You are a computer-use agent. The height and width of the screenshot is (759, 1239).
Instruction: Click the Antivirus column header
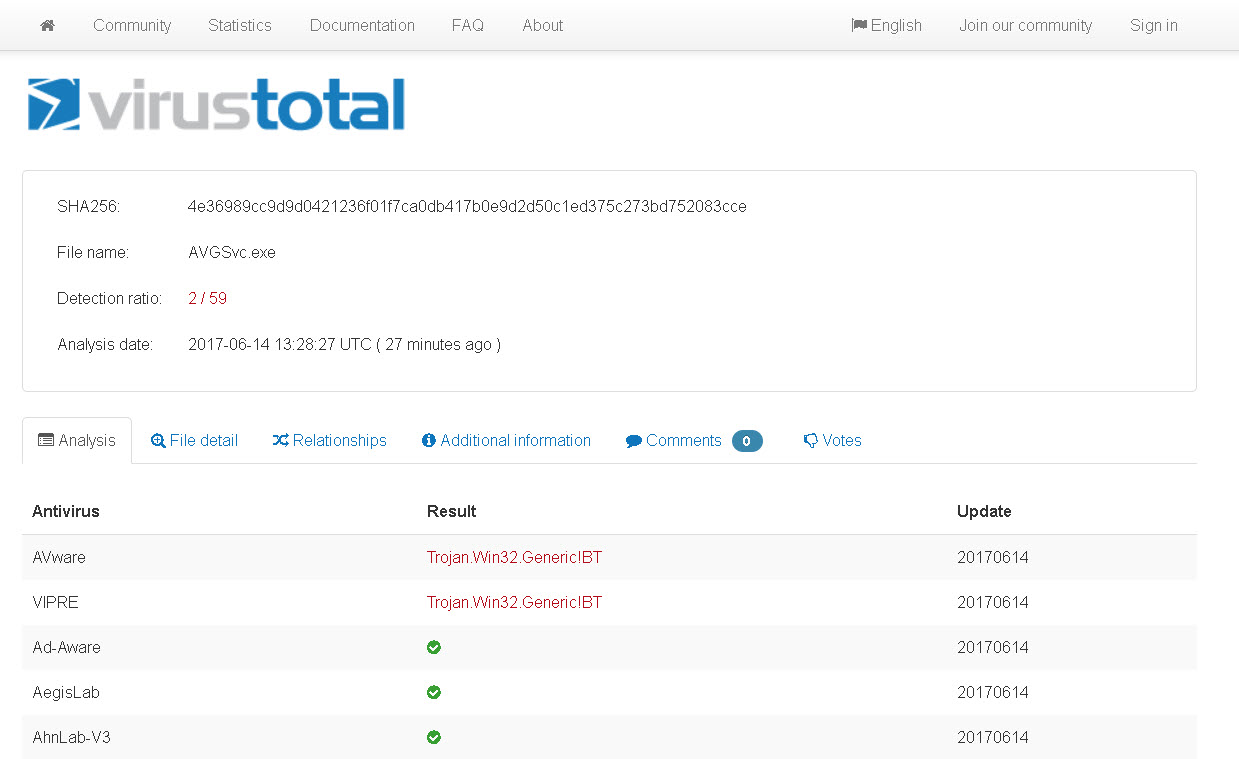pos(66,511)
